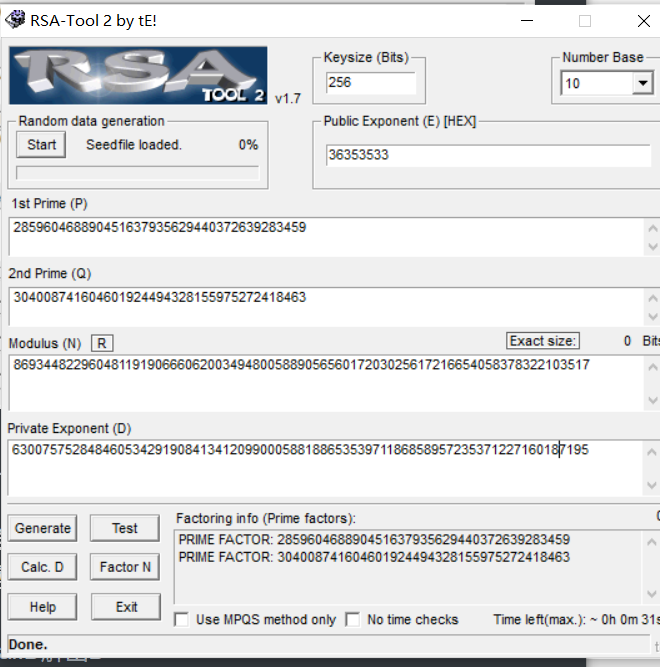Click the Exact size button
660x667 pixels.
(543, 341)
